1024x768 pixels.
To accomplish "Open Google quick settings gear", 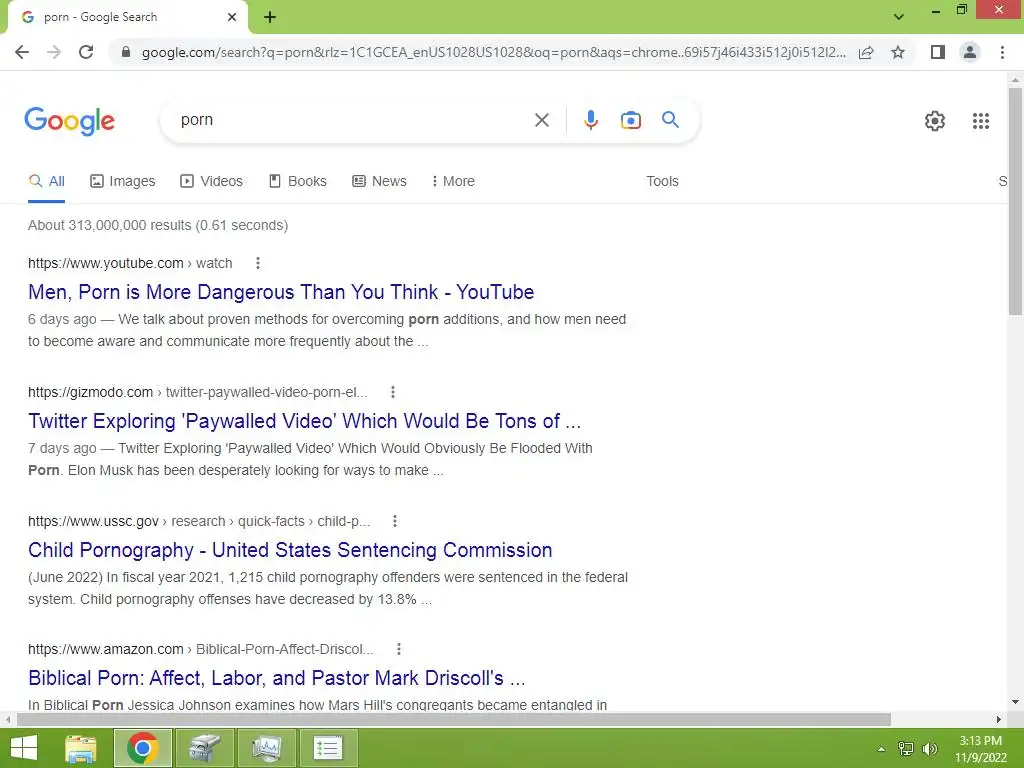I will click(x=935, y=121).
